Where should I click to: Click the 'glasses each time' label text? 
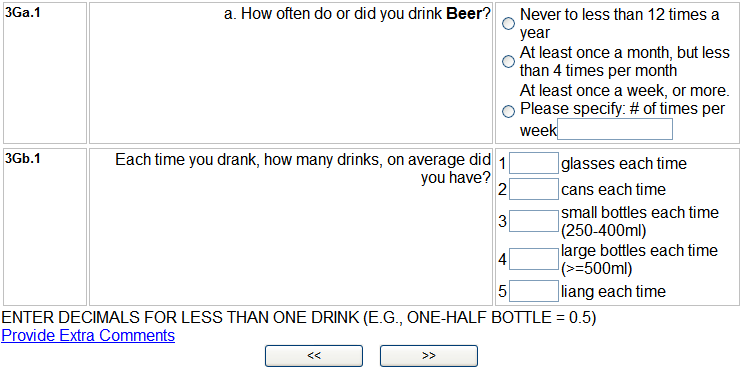pyautogui.click(x=624, y=164)
